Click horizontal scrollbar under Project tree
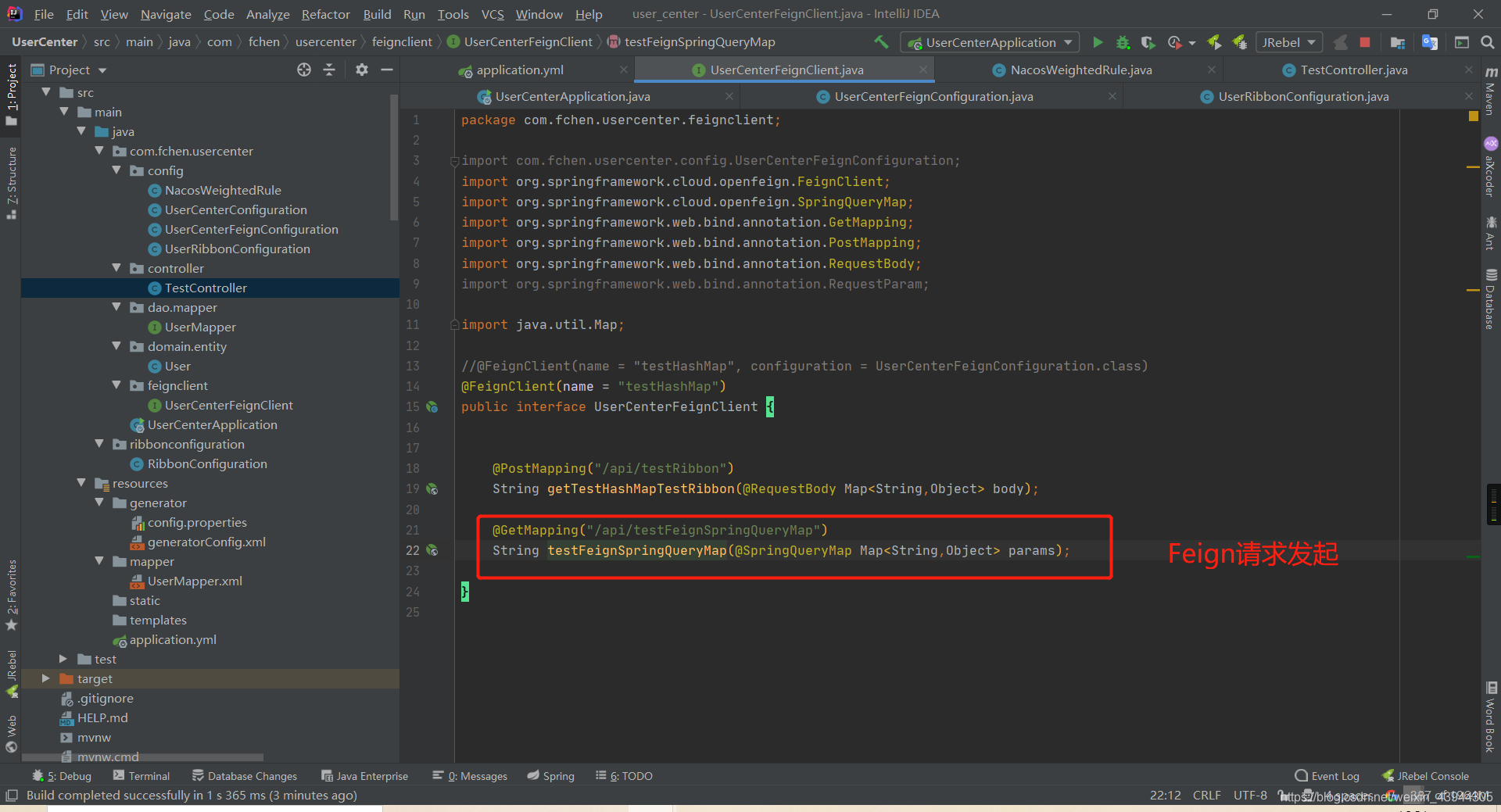This screenshot has width=1501, height=812. point(142,757)
